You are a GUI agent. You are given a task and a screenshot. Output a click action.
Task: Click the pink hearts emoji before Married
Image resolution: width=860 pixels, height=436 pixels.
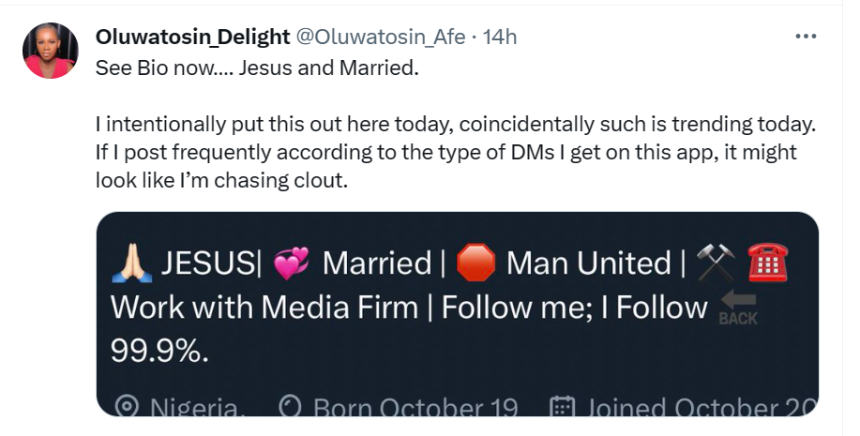[x=290, y=265]
